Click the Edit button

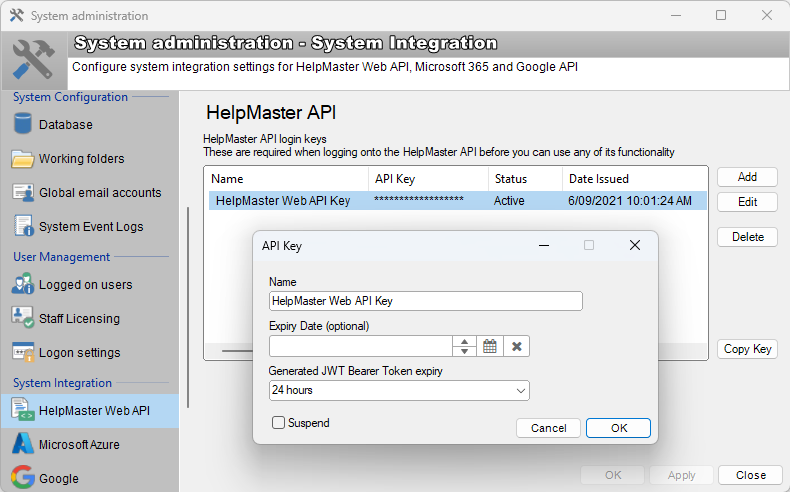(x=747, y=202)
